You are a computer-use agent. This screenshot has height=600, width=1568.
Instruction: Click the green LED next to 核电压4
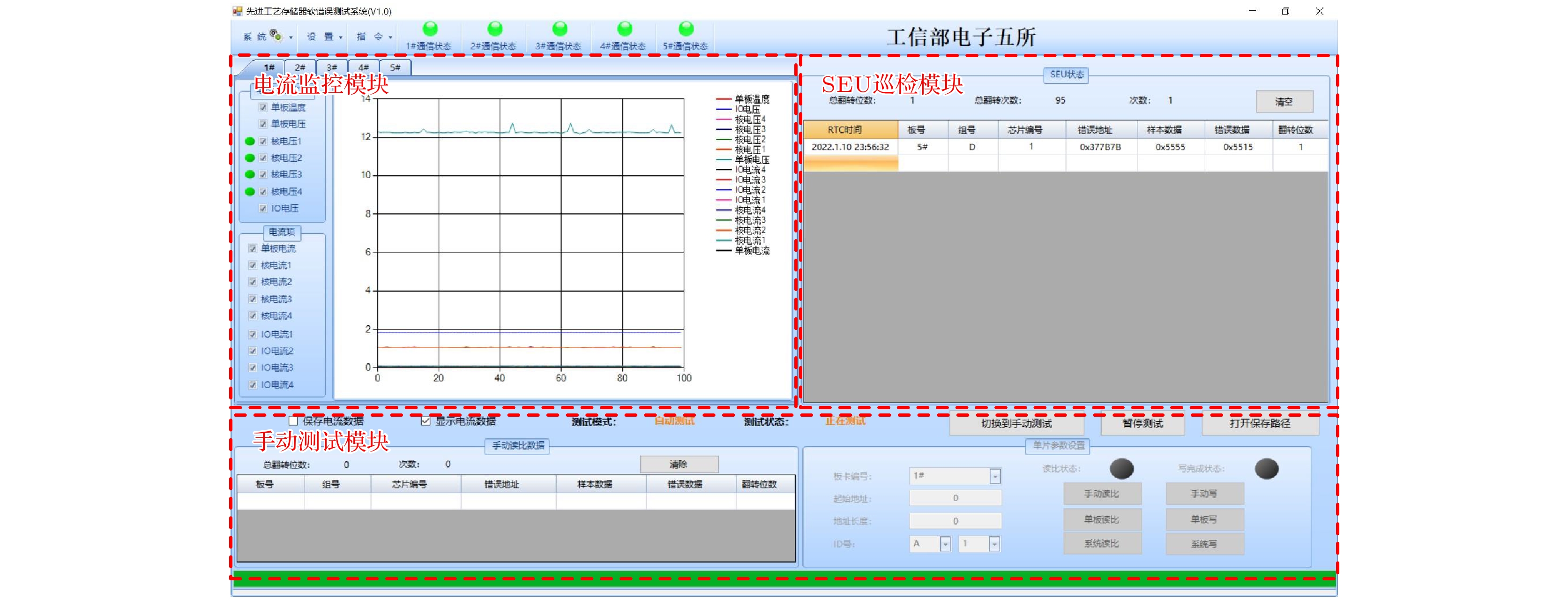point(250,192)
